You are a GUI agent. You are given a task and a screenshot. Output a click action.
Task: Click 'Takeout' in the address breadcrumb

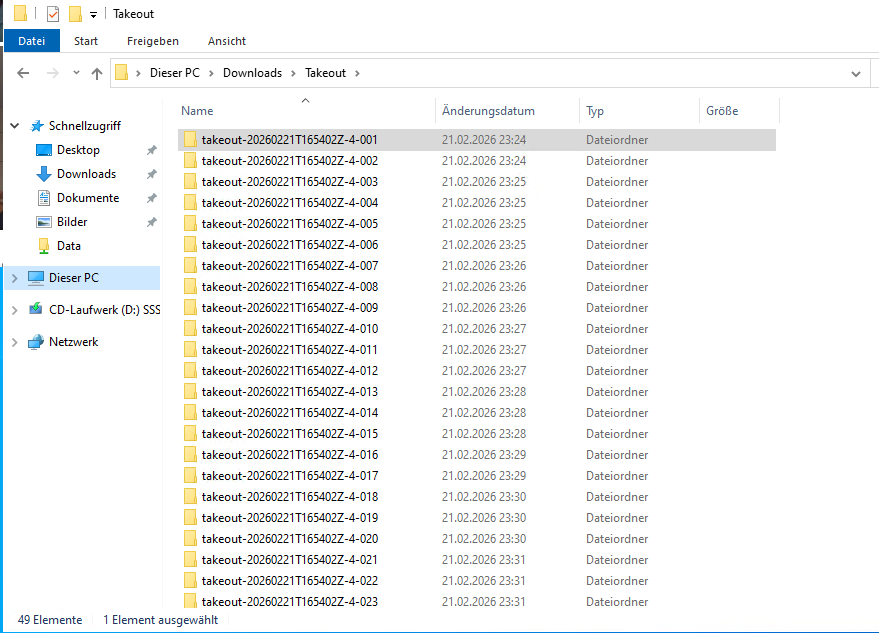[325, 73]
